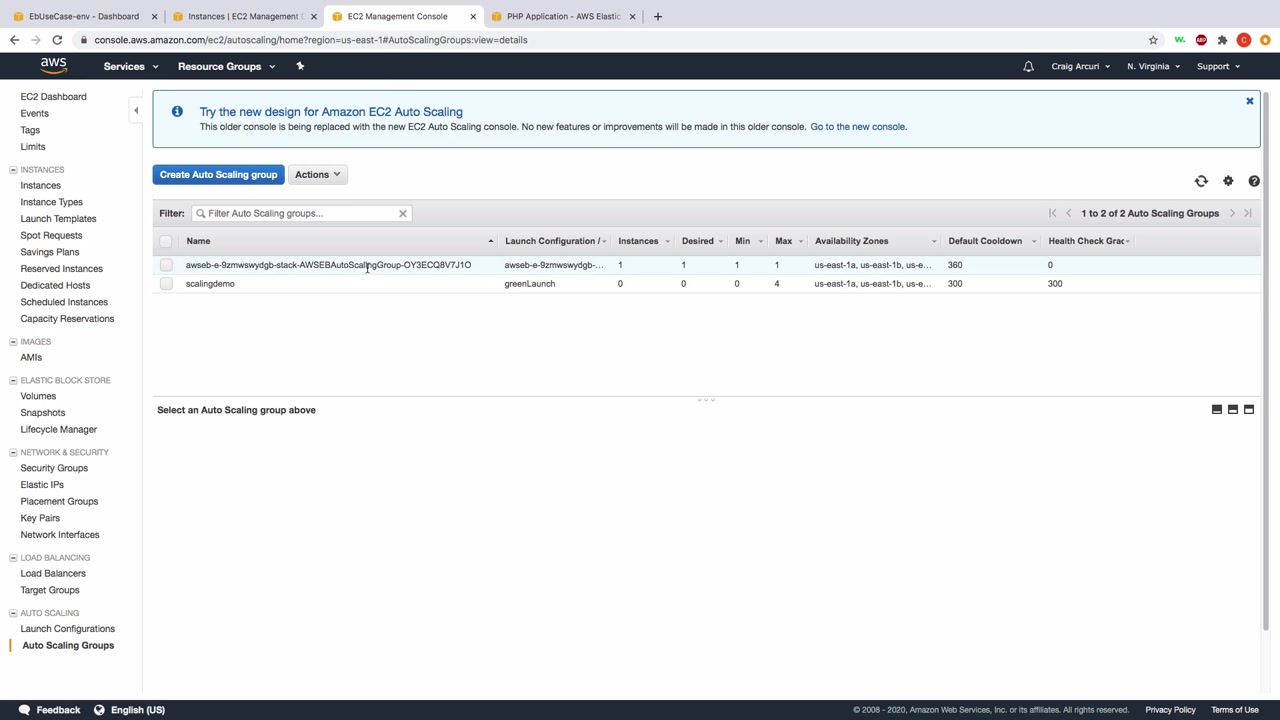Open the Feedback speech bubble icon
1280x720 pixels.
coord(22,710)
